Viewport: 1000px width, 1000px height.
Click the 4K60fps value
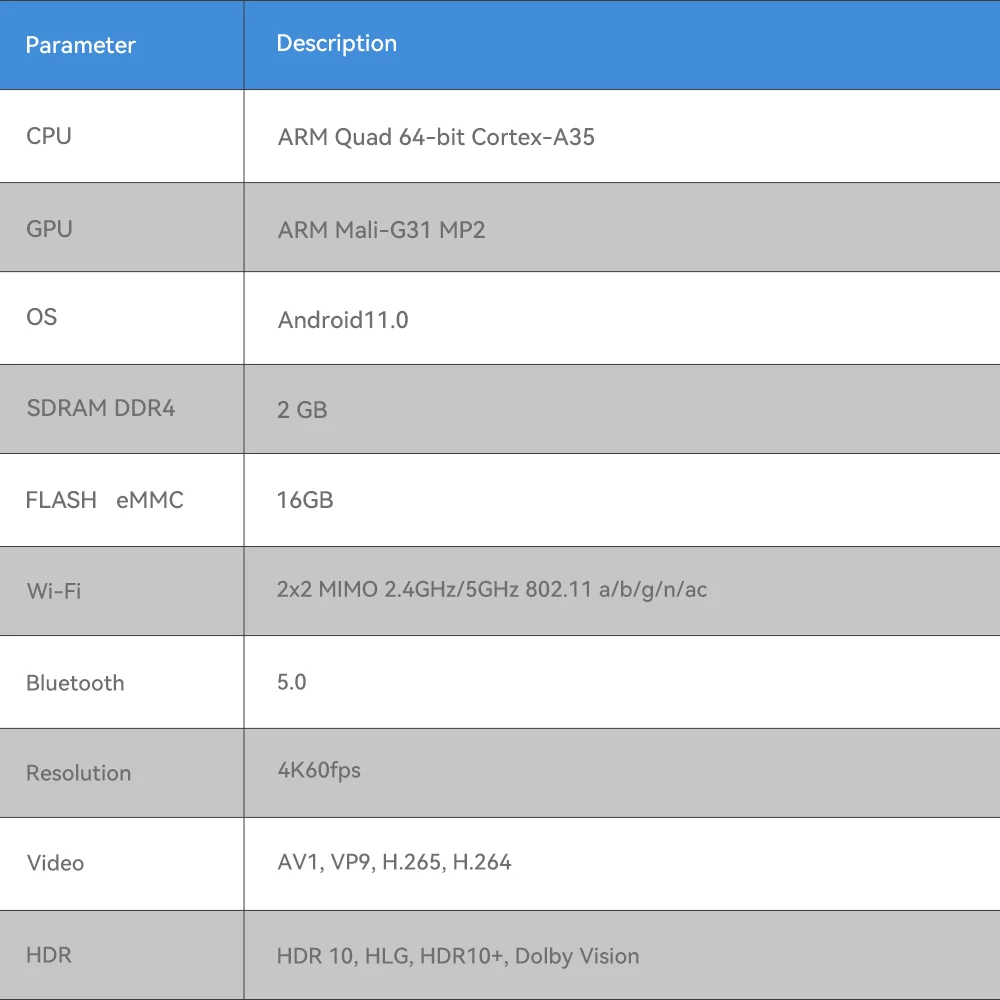click(319, 770)
